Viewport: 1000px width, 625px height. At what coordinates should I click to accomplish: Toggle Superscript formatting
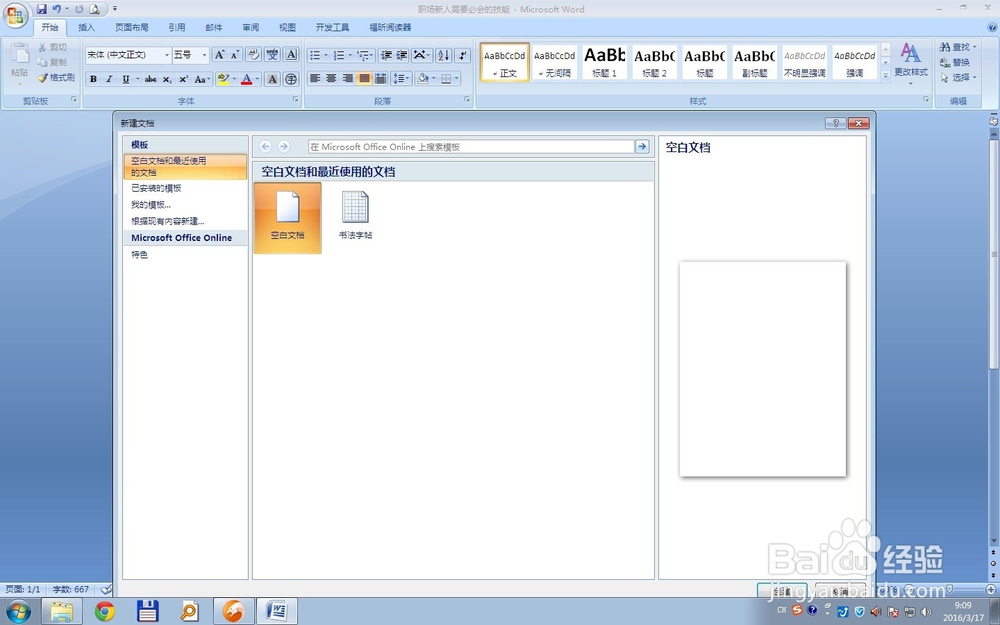click(183, 79)
